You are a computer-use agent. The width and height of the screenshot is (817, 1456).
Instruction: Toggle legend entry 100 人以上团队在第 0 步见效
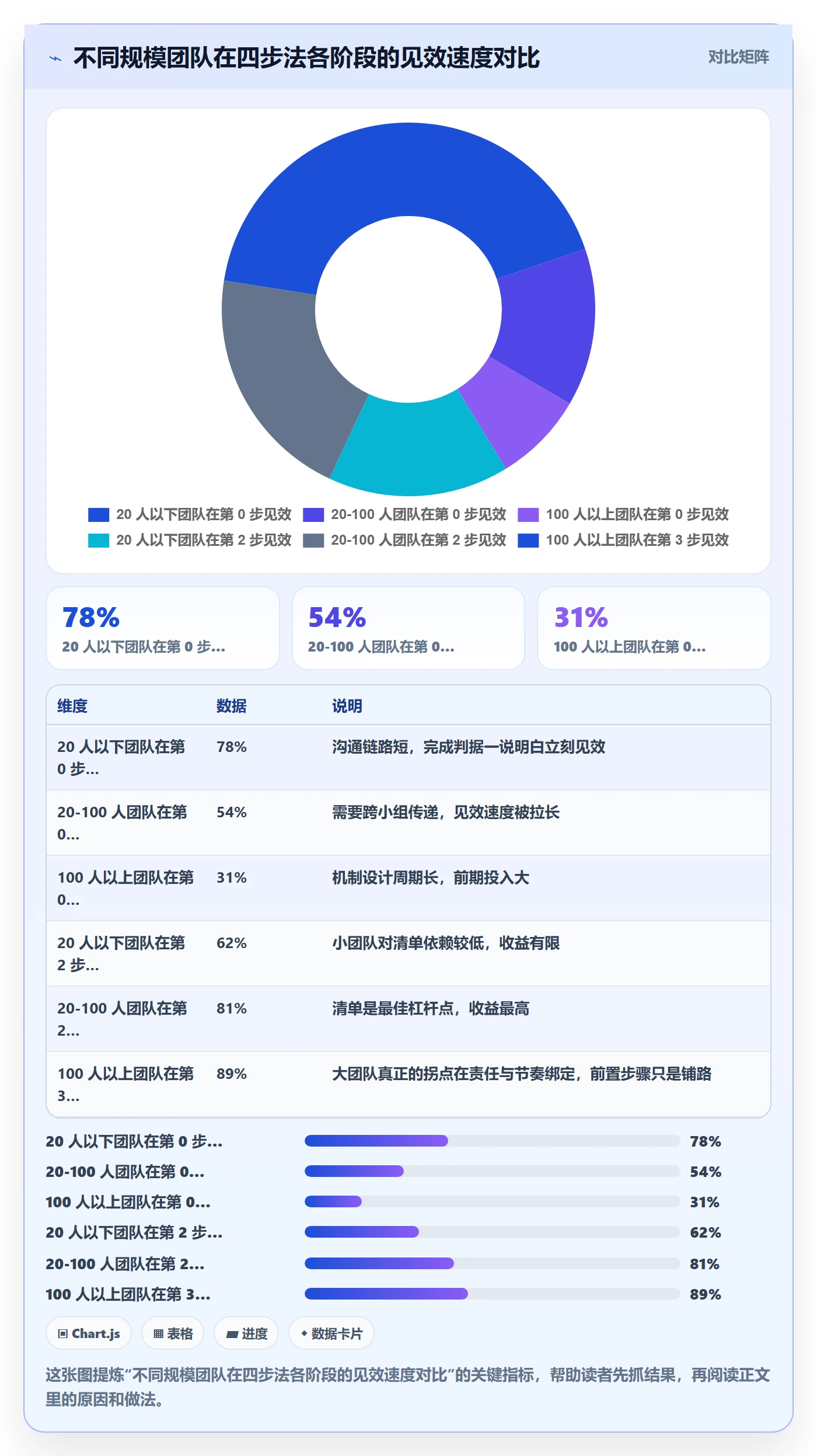pyautogui.click(x=623, y=514)
